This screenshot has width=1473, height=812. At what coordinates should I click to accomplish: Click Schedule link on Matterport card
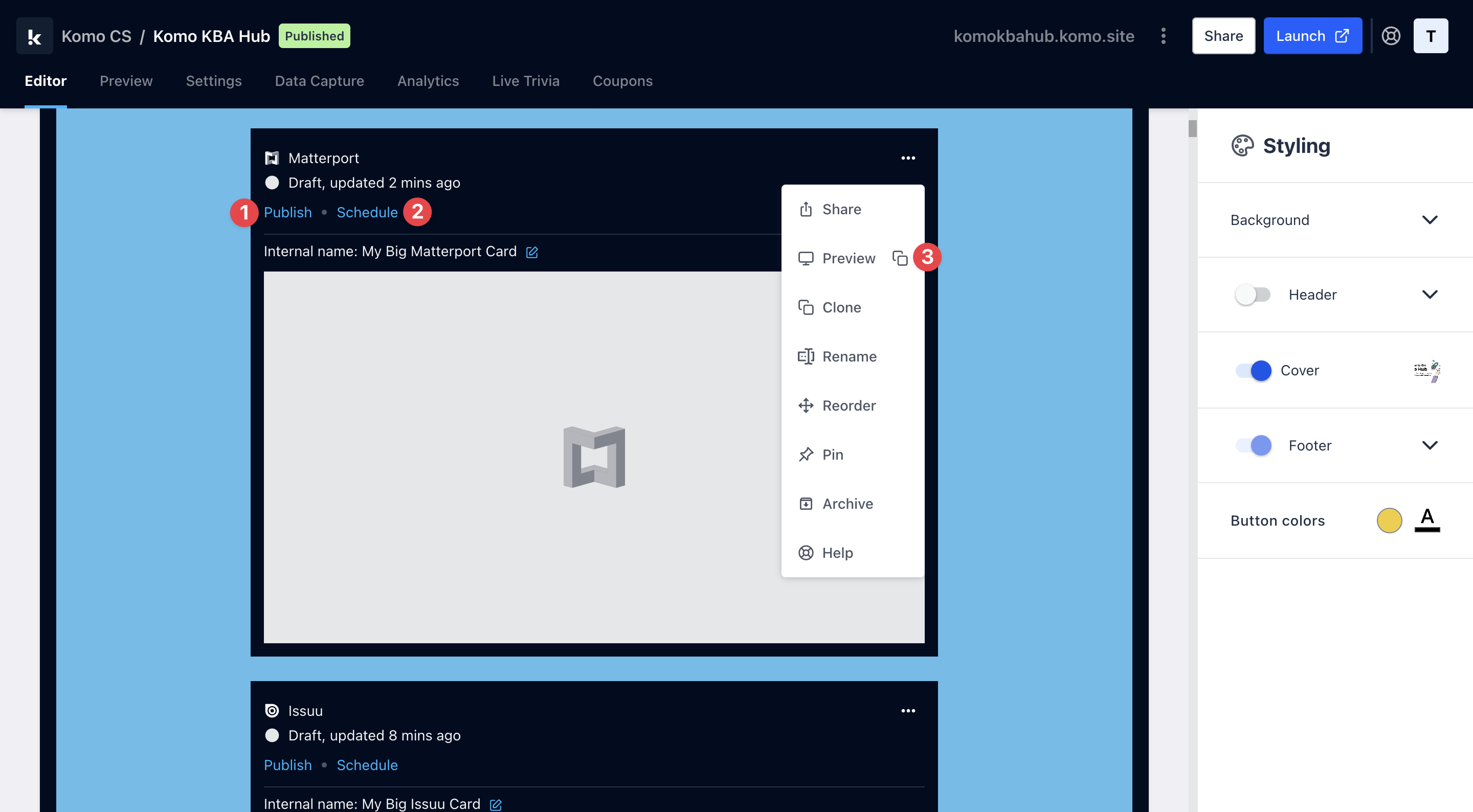coord(367,212)
